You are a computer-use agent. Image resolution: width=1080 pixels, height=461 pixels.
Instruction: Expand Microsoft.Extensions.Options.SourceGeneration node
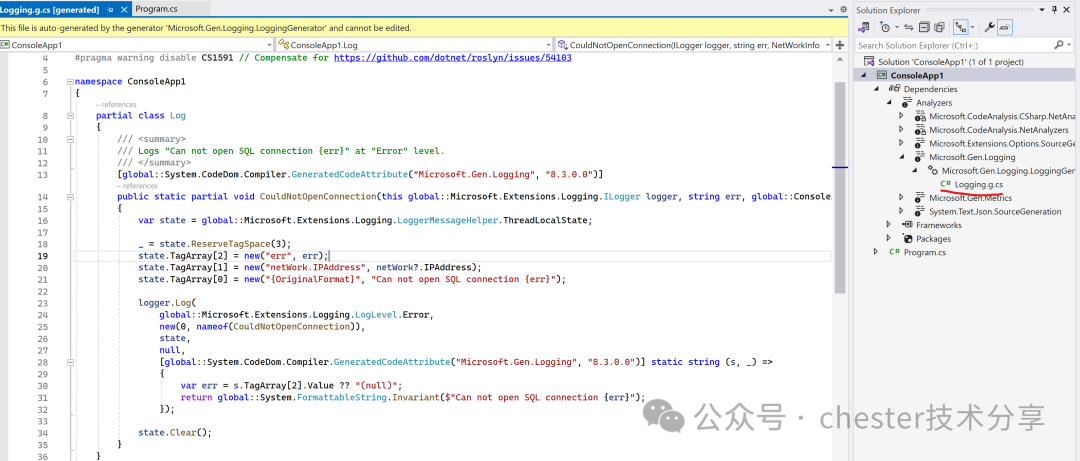point(902,143)
